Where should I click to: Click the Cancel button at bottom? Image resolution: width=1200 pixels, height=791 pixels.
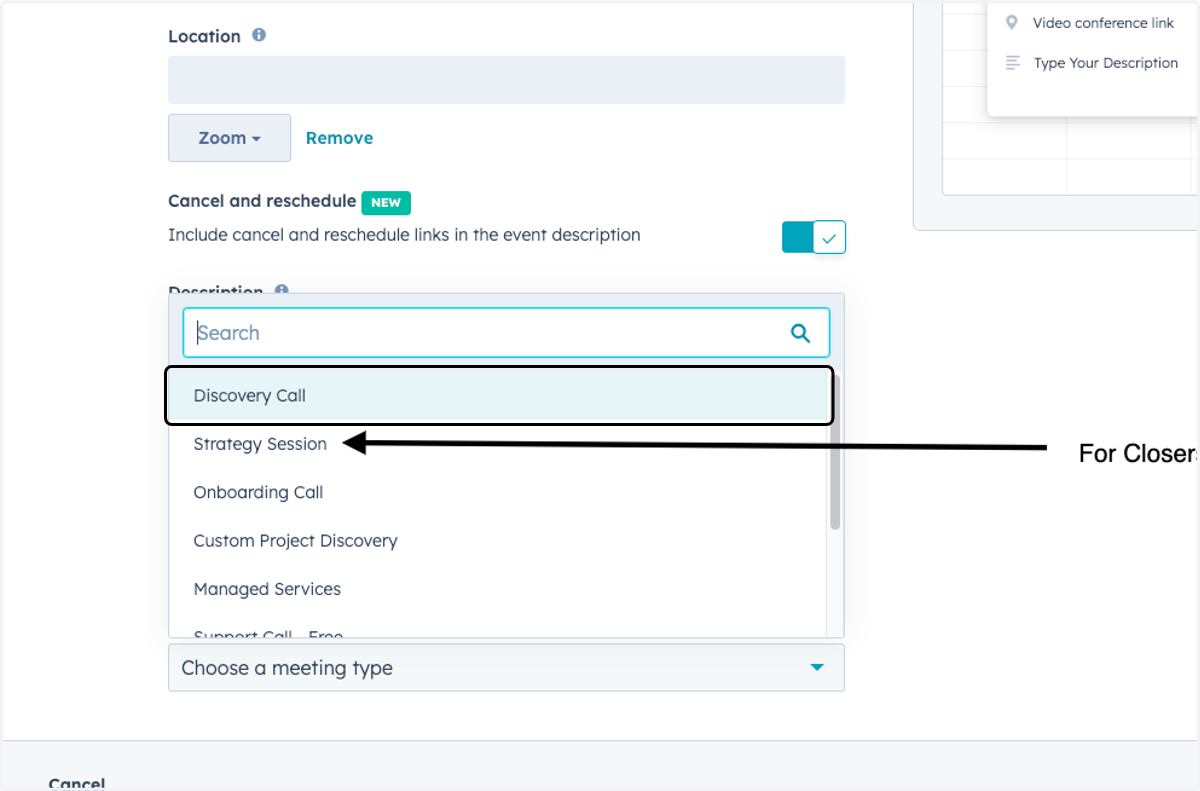(x=77, y=783)
